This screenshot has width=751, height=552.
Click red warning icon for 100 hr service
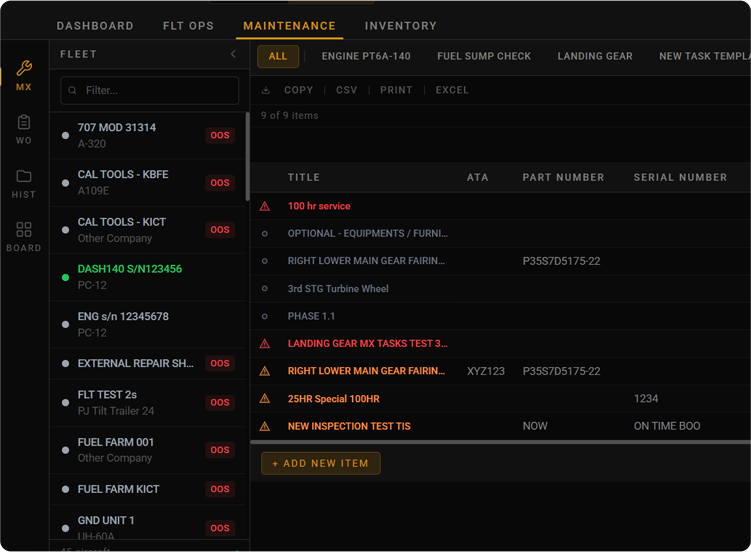pyautogui.click(x=265, y=206)
